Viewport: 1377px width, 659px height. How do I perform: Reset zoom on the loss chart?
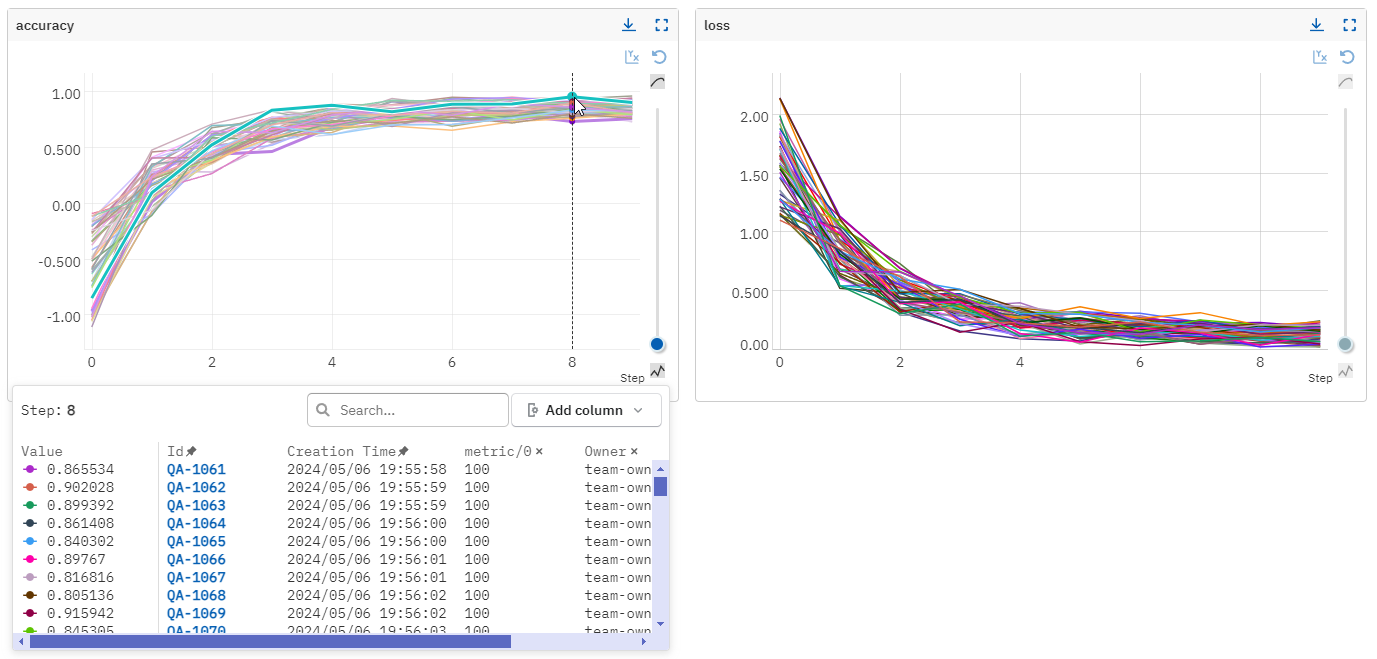coord(1346,57)
